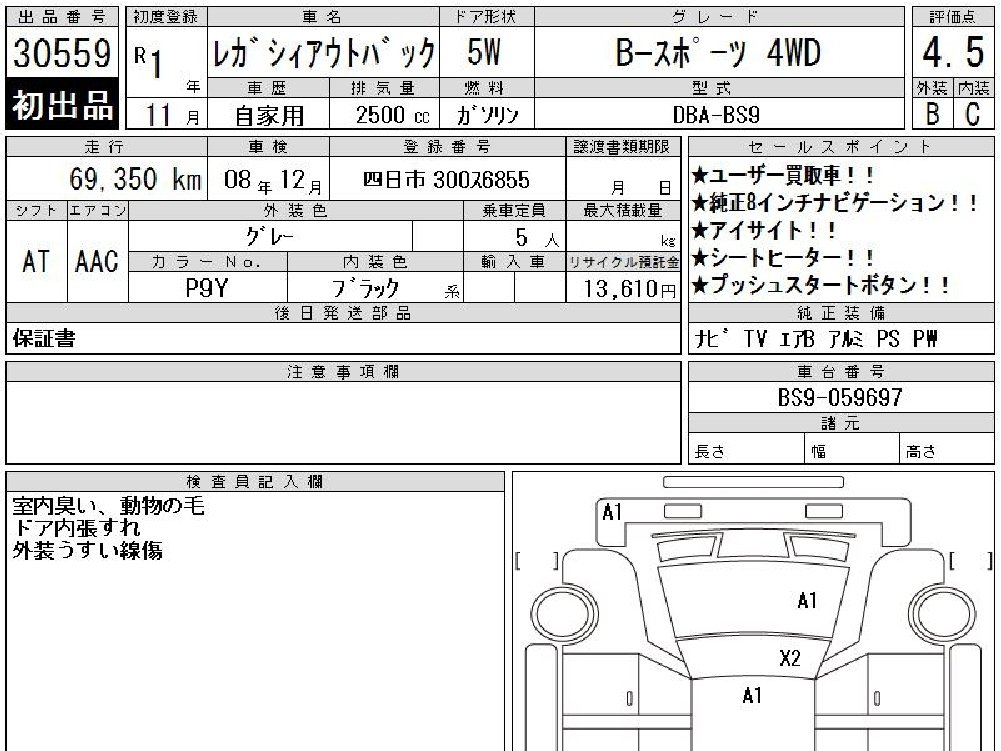
Task: Select air conditioner AAC
Action: pyautogui.click(x=97, y=261)
